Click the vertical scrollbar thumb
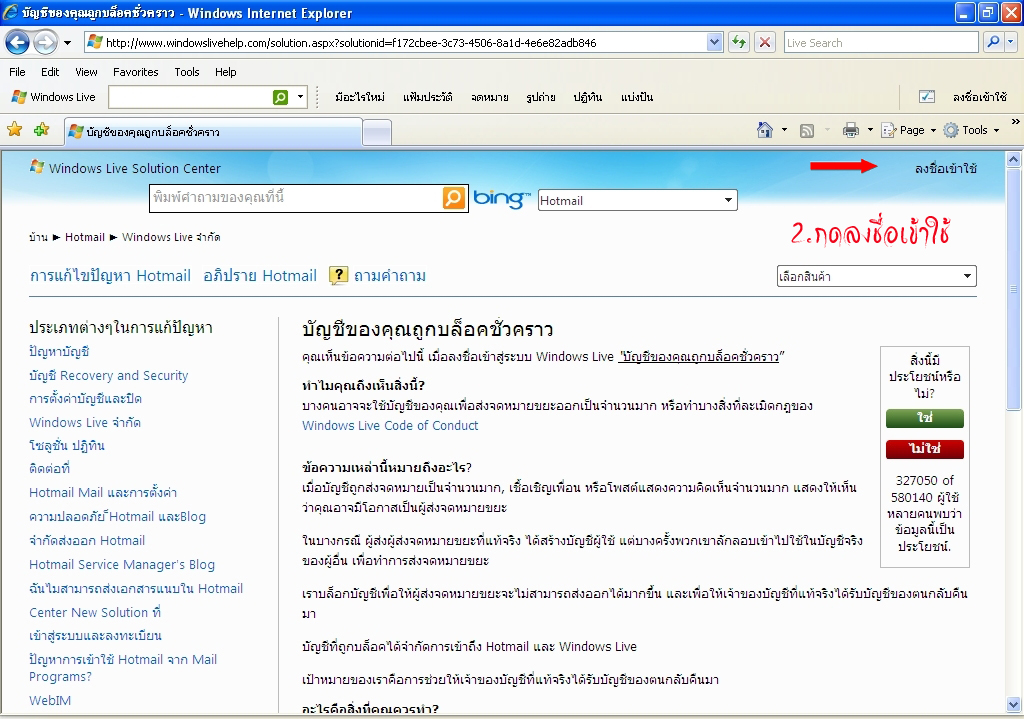Viewport: 1024px width, 719px height. tap(1014, 289)
